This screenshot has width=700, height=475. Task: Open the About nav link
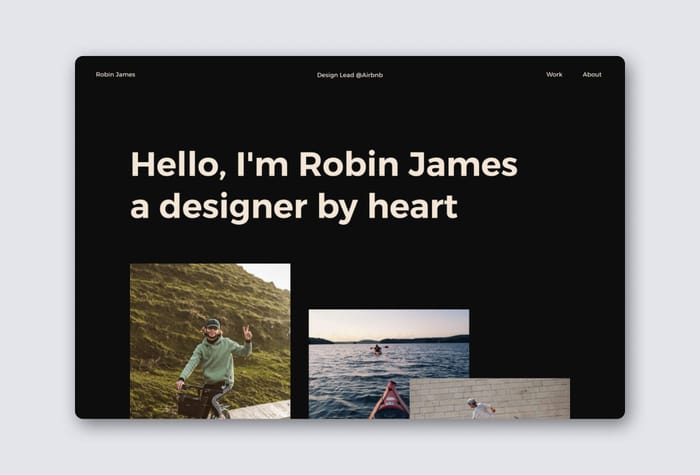pyautogui.click(x=592, y=75)
